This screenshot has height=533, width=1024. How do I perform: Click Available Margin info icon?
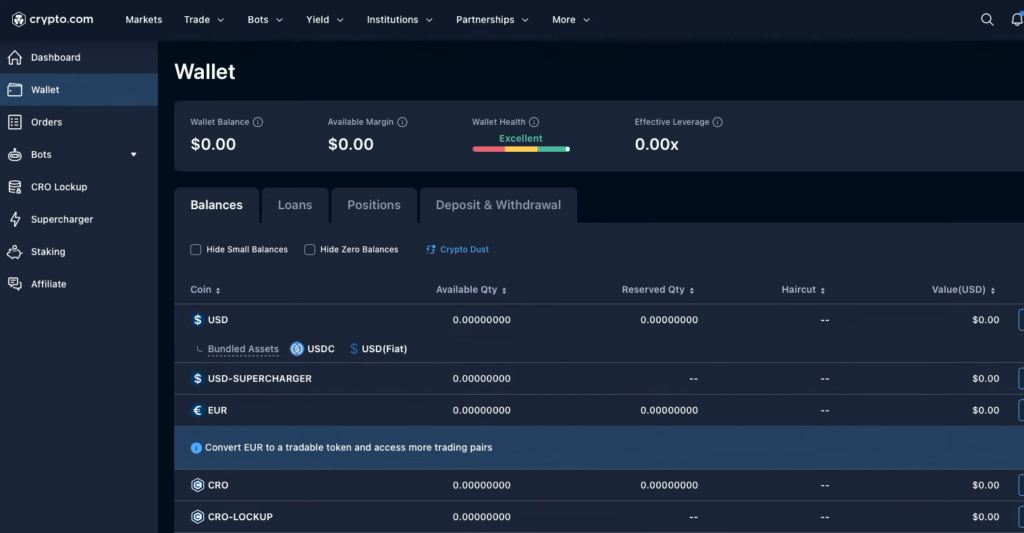click(x=402, y=122)
